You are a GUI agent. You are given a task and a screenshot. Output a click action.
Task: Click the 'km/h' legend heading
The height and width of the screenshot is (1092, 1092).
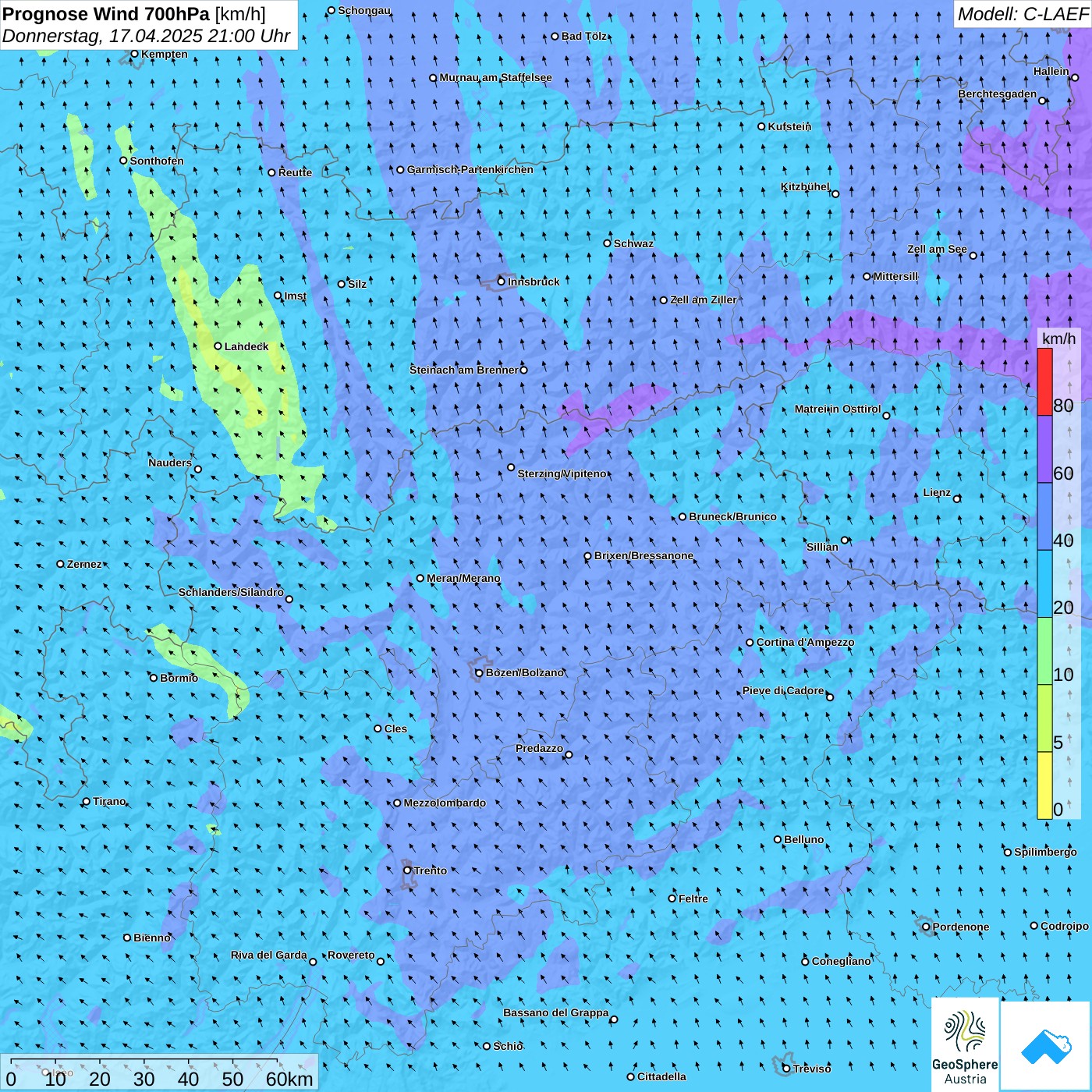[1058, 338]
